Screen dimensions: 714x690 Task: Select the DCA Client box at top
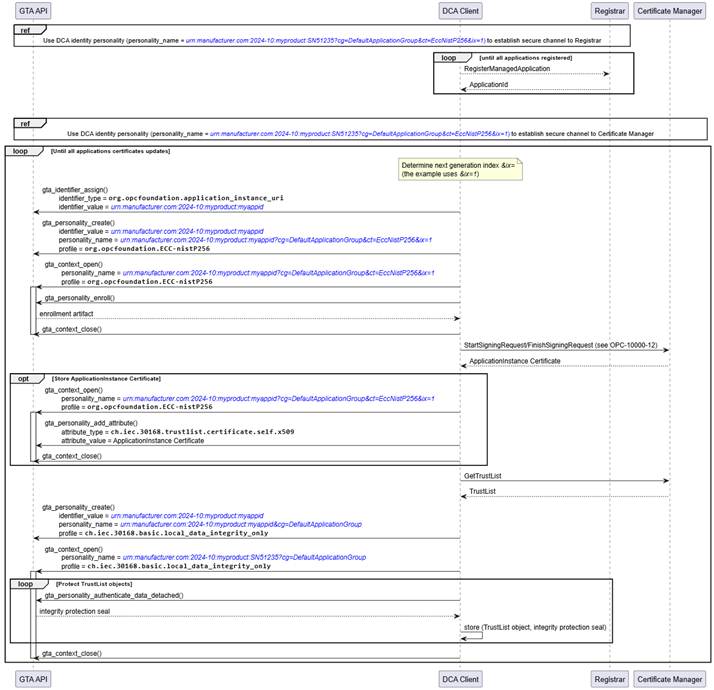460,11
